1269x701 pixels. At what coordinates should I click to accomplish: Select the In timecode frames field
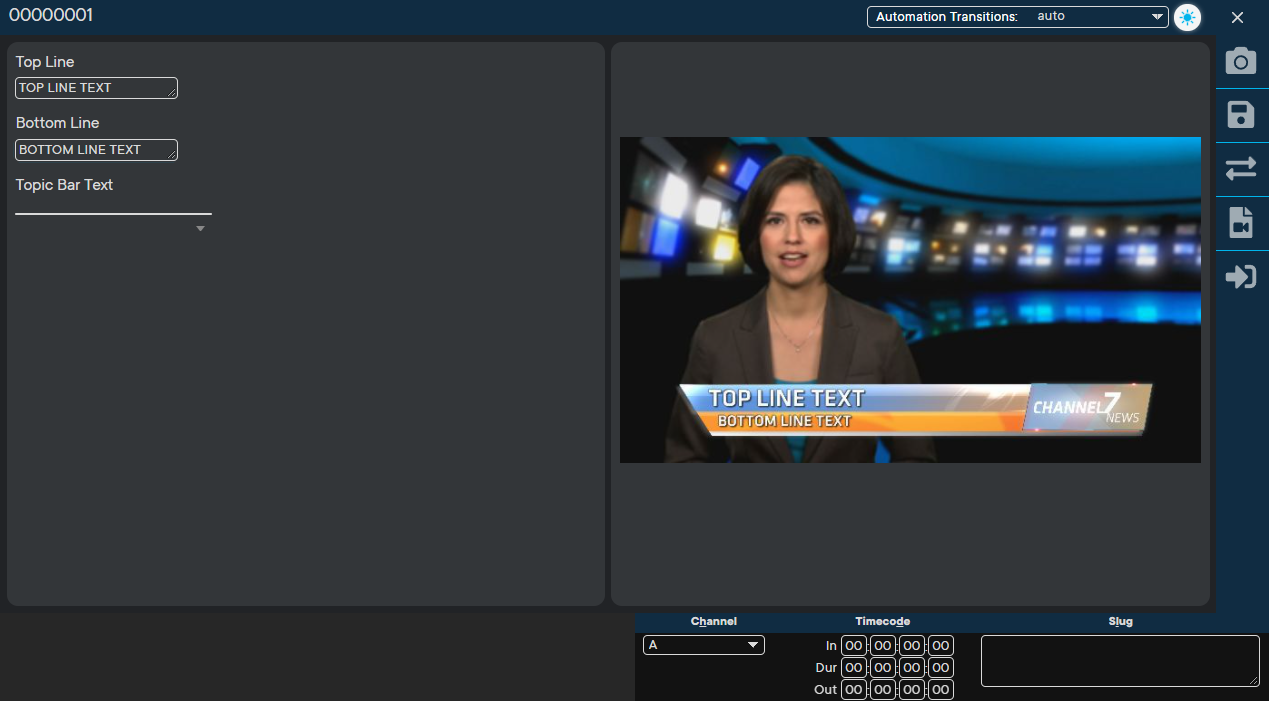[x=941, y=646]
